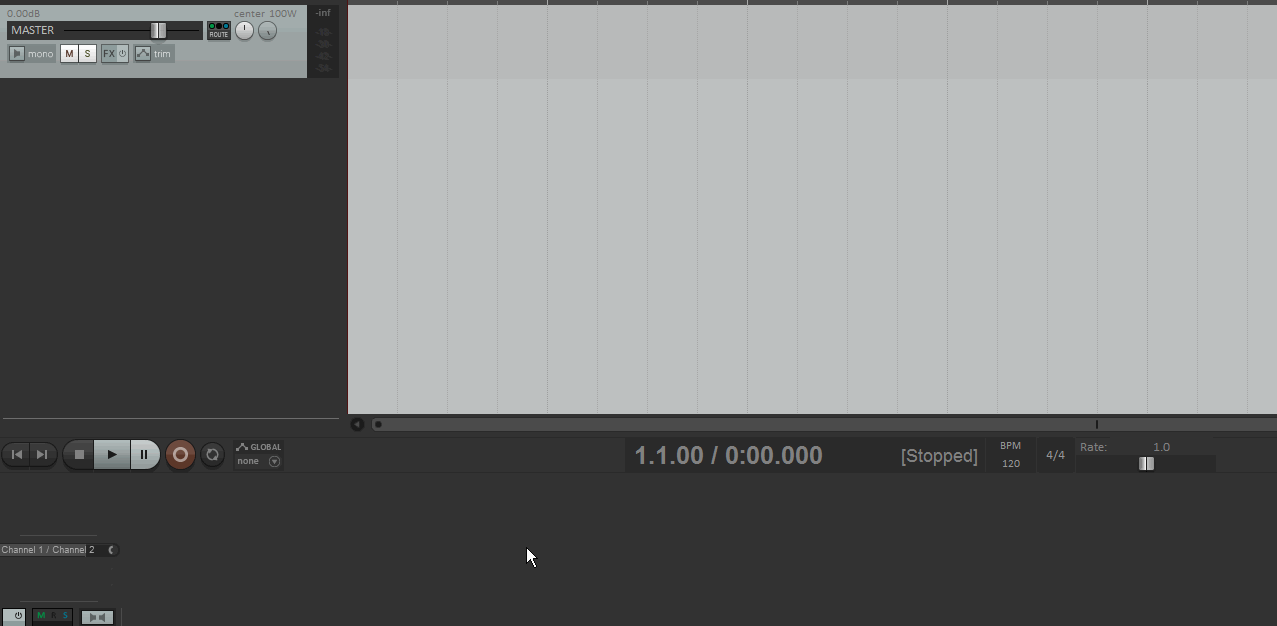Open the 4/4 time signature field
This screenshot has height=626, width=1277.
tap(1055, 455)
